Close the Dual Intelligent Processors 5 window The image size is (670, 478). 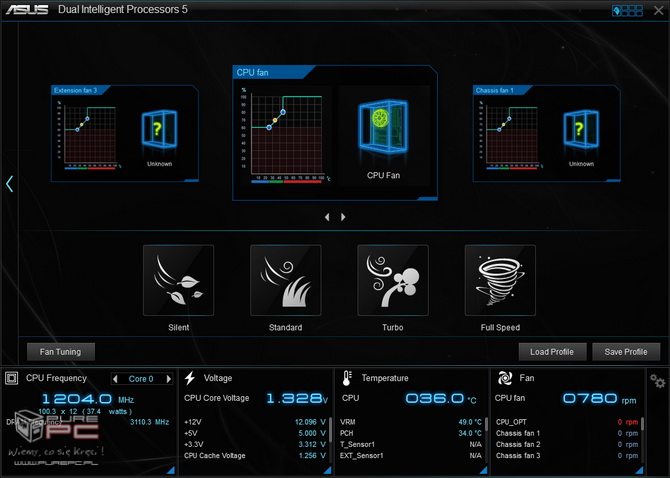click(658, 10)
